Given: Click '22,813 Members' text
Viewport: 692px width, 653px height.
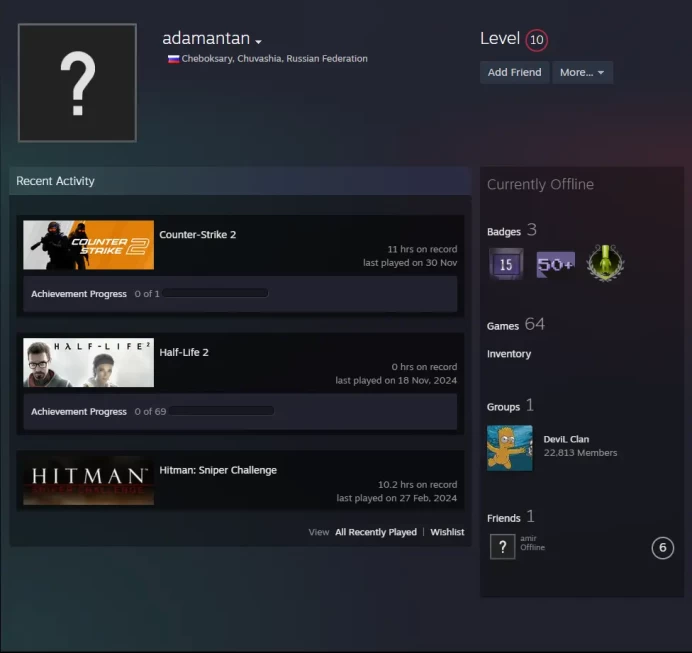Looking at the screenshot, I should coord(580,453).
